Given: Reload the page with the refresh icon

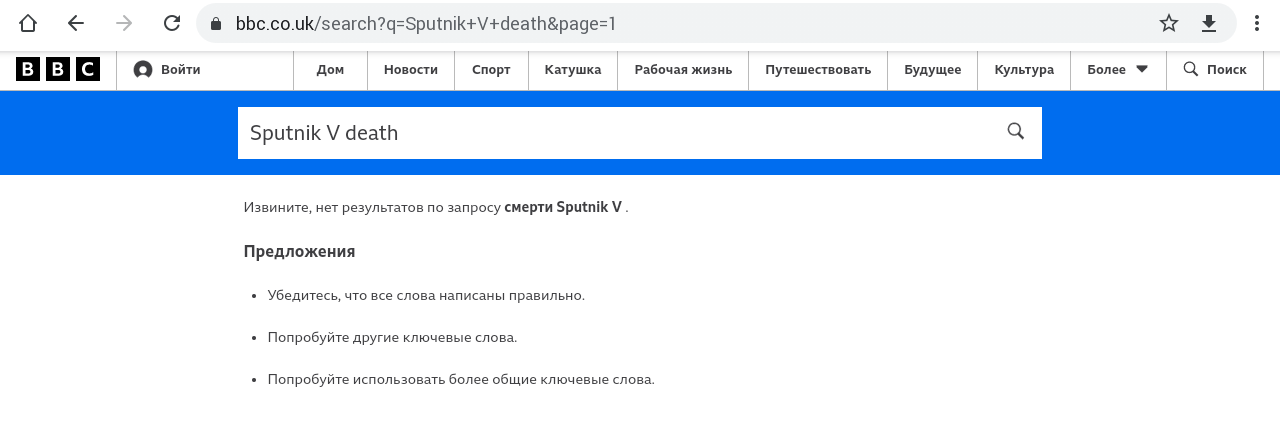Looking at the screenshot, I should click(172, 23).
